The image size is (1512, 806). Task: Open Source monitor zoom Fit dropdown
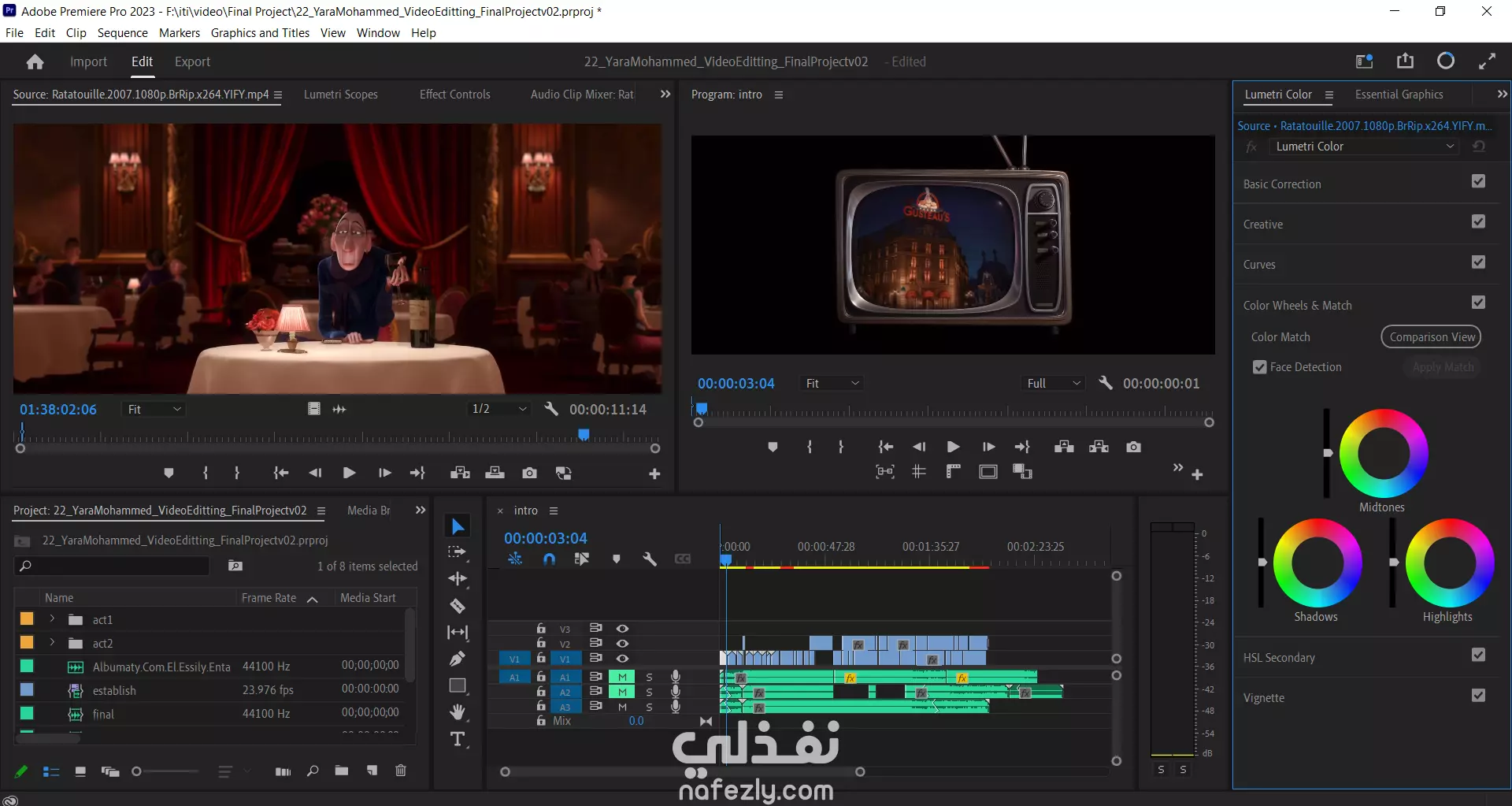pos(154,410)
